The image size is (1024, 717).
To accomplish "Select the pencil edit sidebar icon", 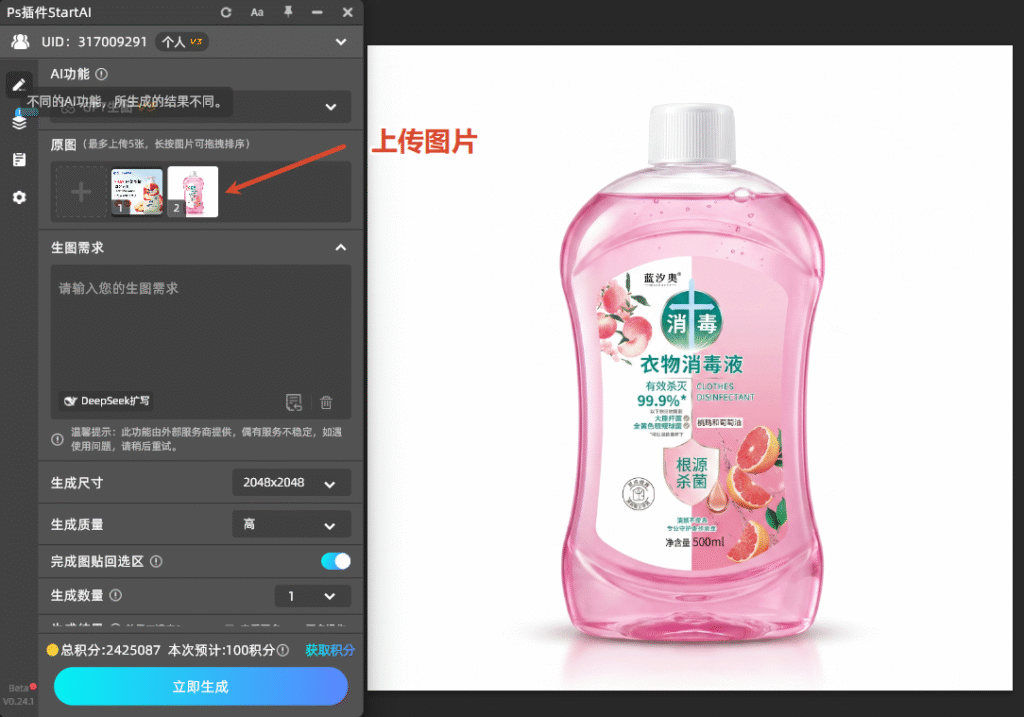I will 19,84.
